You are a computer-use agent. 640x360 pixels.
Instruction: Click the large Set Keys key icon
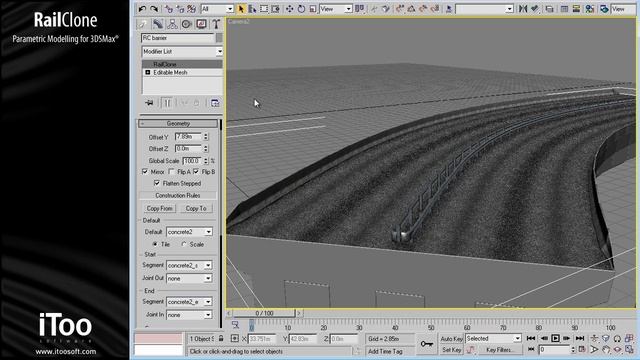point(427,344)
